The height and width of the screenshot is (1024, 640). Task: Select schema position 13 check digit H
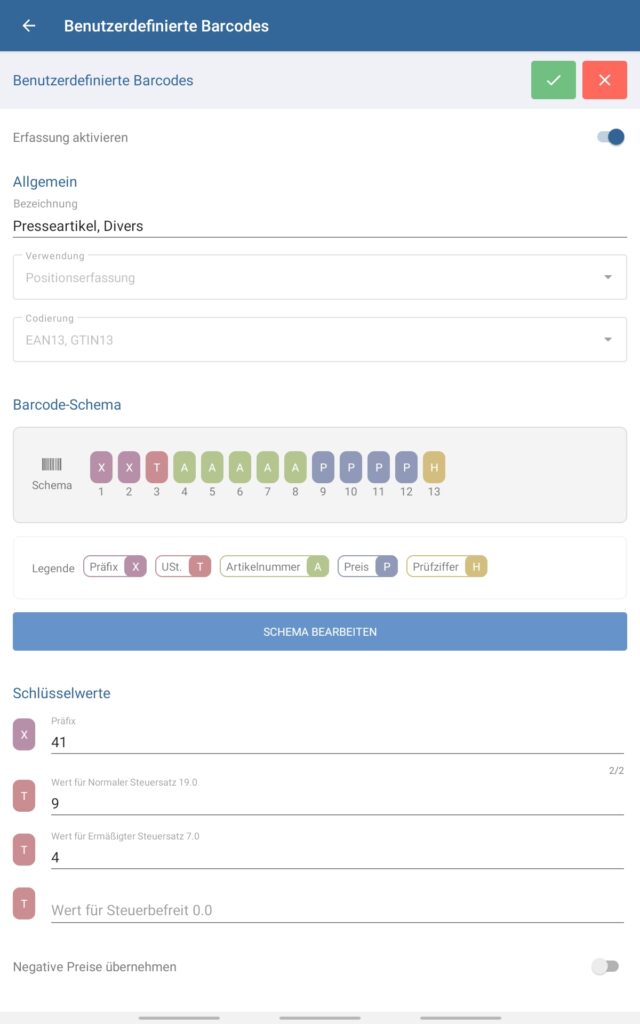click(x=434, y=467)
